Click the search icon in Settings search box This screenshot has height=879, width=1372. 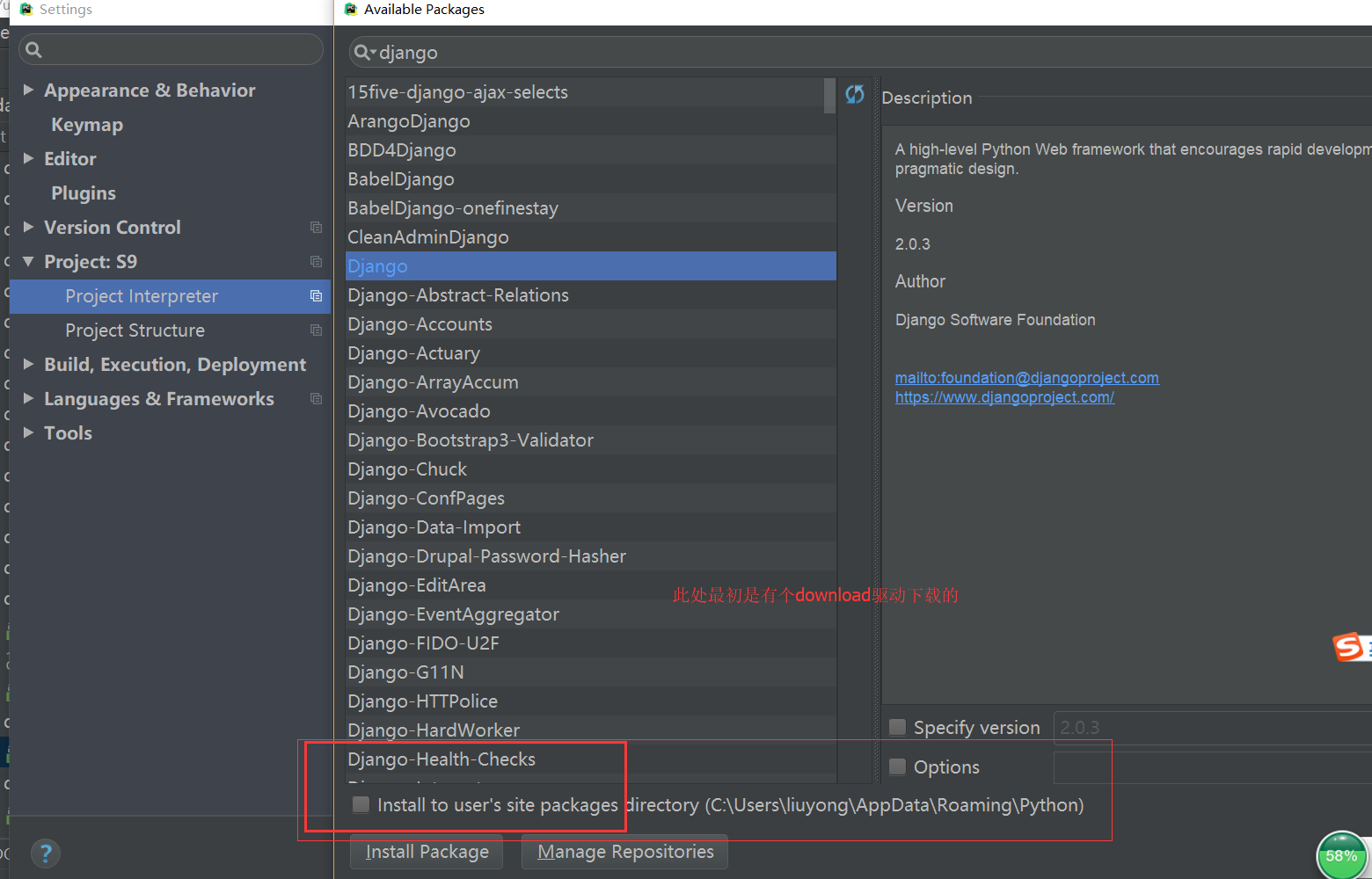pos(34,50)
